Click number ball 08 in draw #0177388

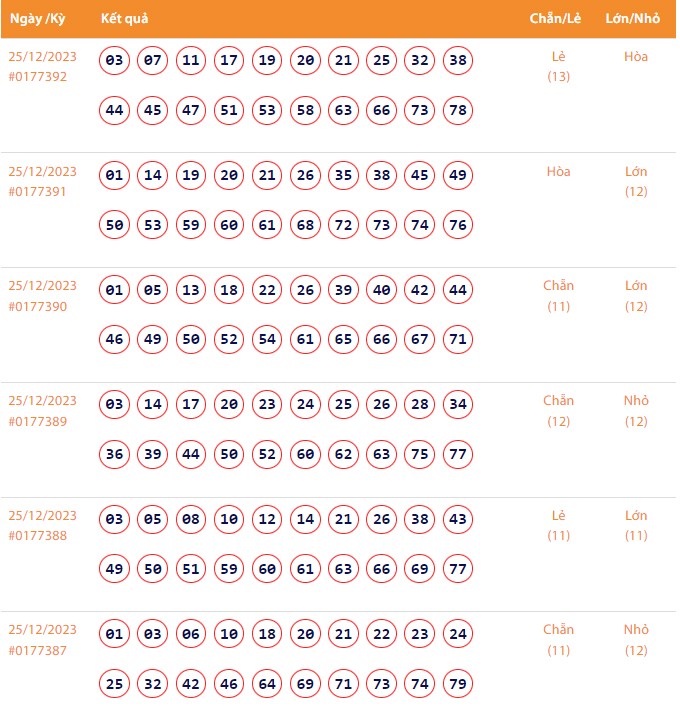tap(191, 520)
